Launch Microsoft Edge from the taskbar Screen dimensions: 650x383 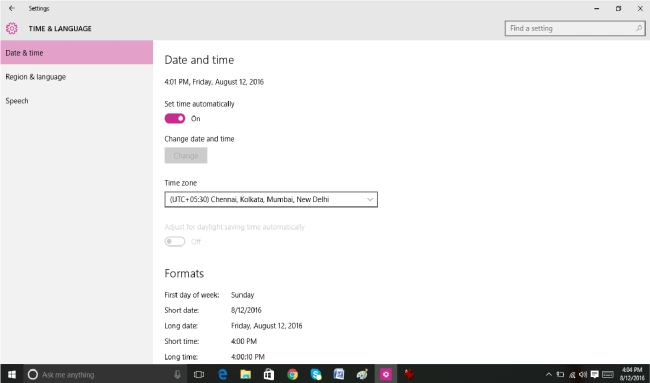223,375
